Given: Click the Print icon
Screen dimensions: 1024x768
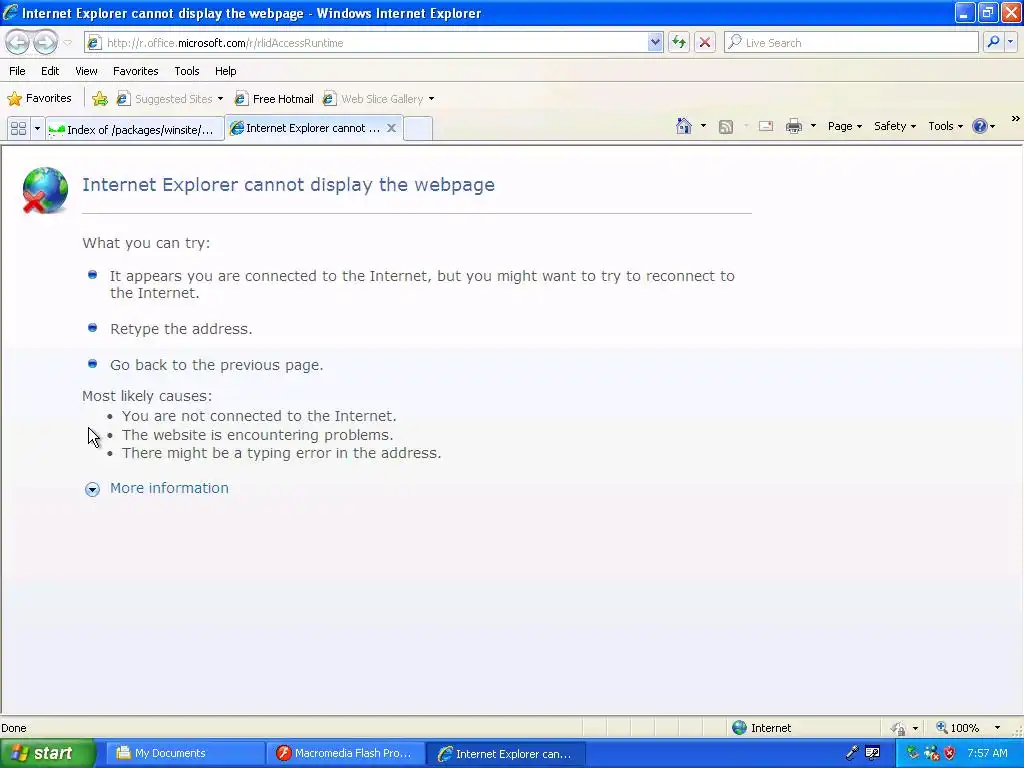Looking at the screenshot, I should pos(793,126).
